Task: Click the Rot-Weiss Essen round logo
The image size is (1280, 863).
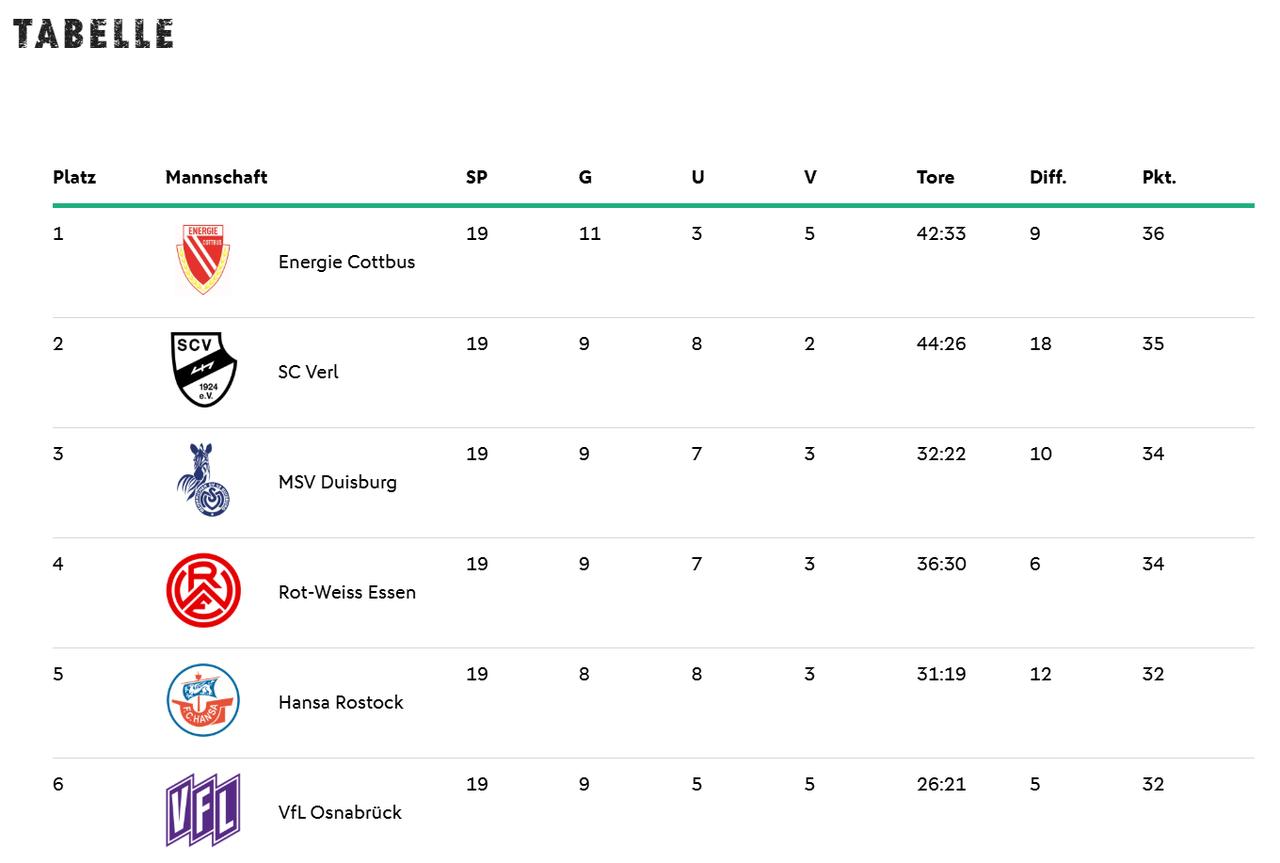Action: [203, 590]
